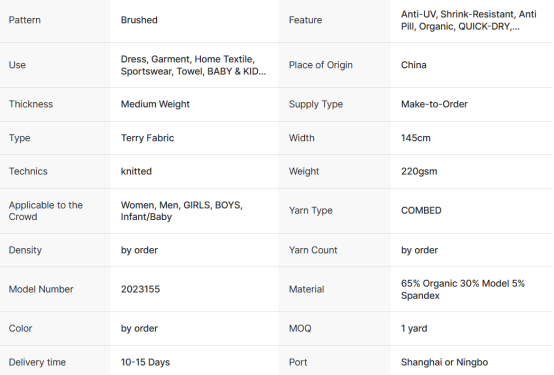Screen dimensions: 554x375
Task: Click the 145cm width value
Action: [416, 138]
